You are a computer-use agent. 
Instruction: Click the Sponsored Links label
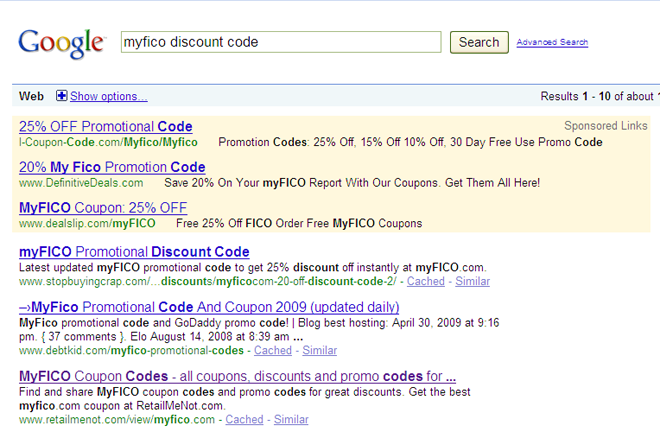pos(606,126)
